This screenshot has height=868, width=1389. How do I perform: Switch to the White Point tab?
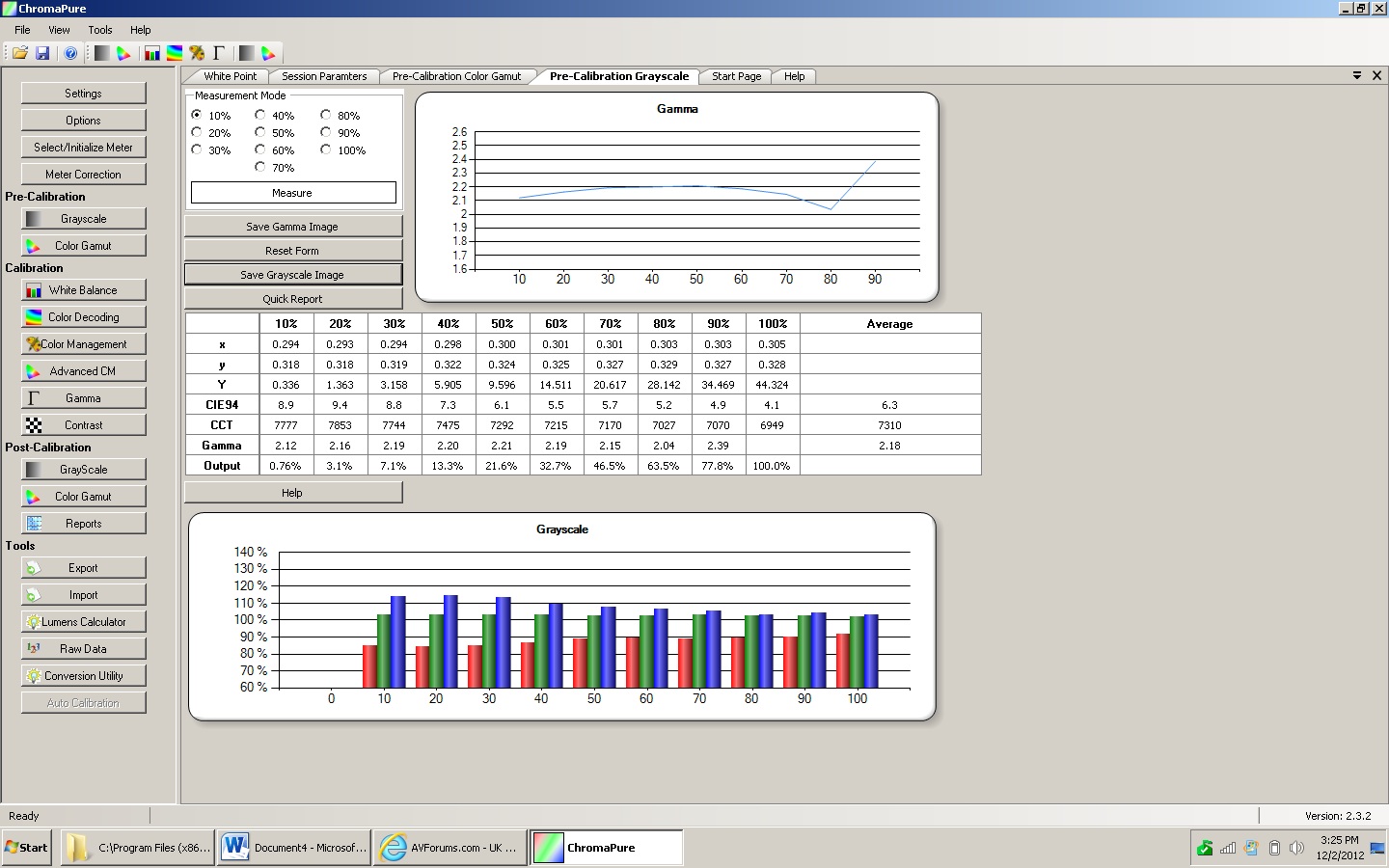230,76
